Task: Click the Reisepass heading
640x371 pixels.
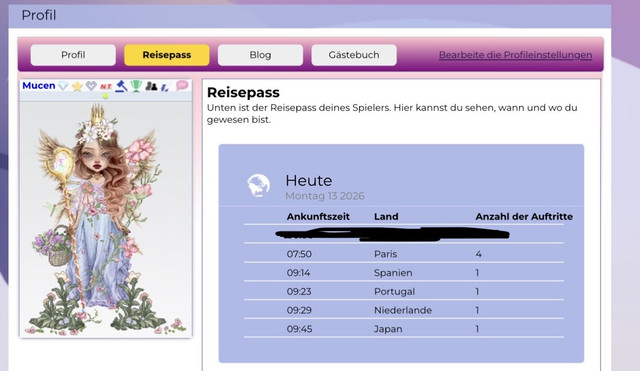Action: 243,92
